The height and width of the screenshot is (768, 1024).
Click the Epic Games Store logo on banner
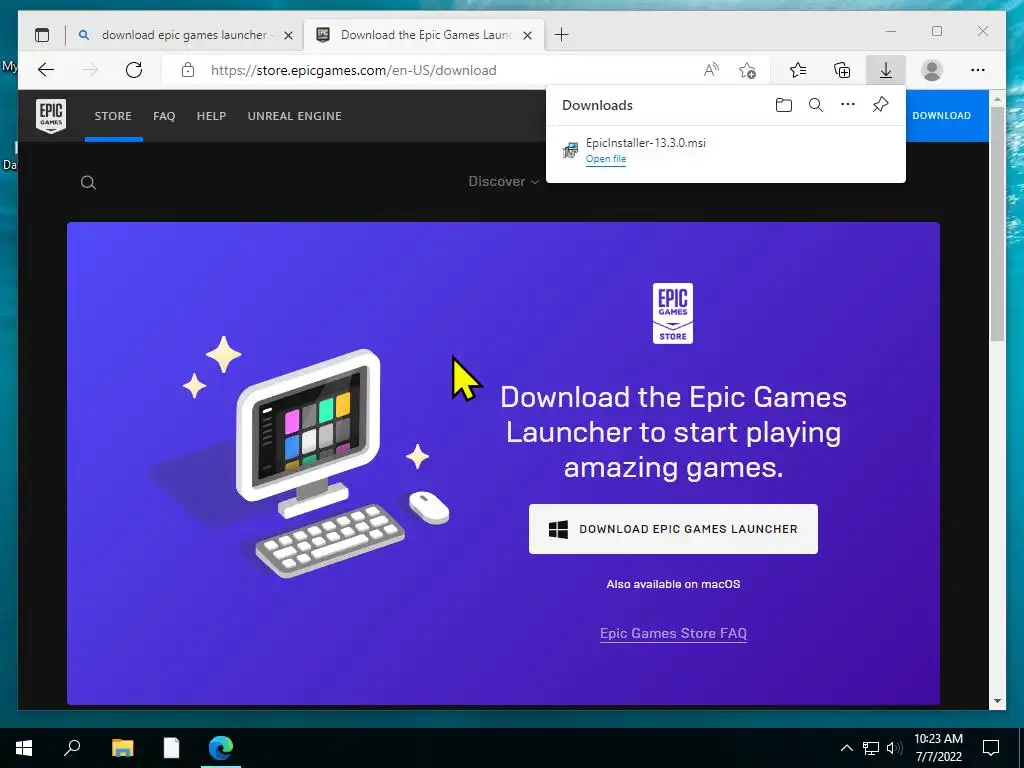tap(673, 313)
